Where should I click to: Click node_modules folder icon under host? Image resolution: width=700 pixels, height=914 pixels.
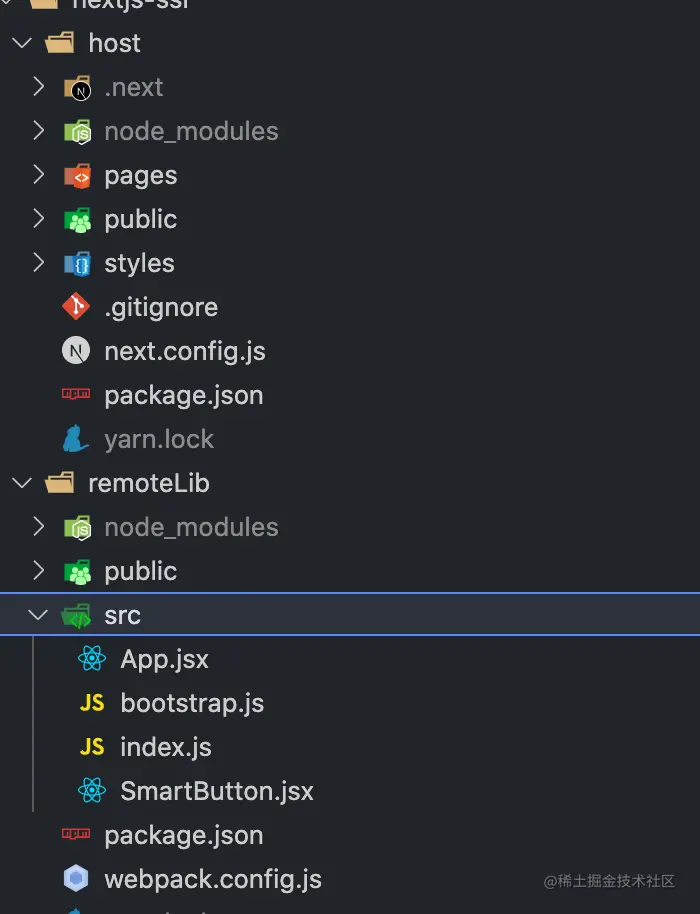tap(78, 132)
